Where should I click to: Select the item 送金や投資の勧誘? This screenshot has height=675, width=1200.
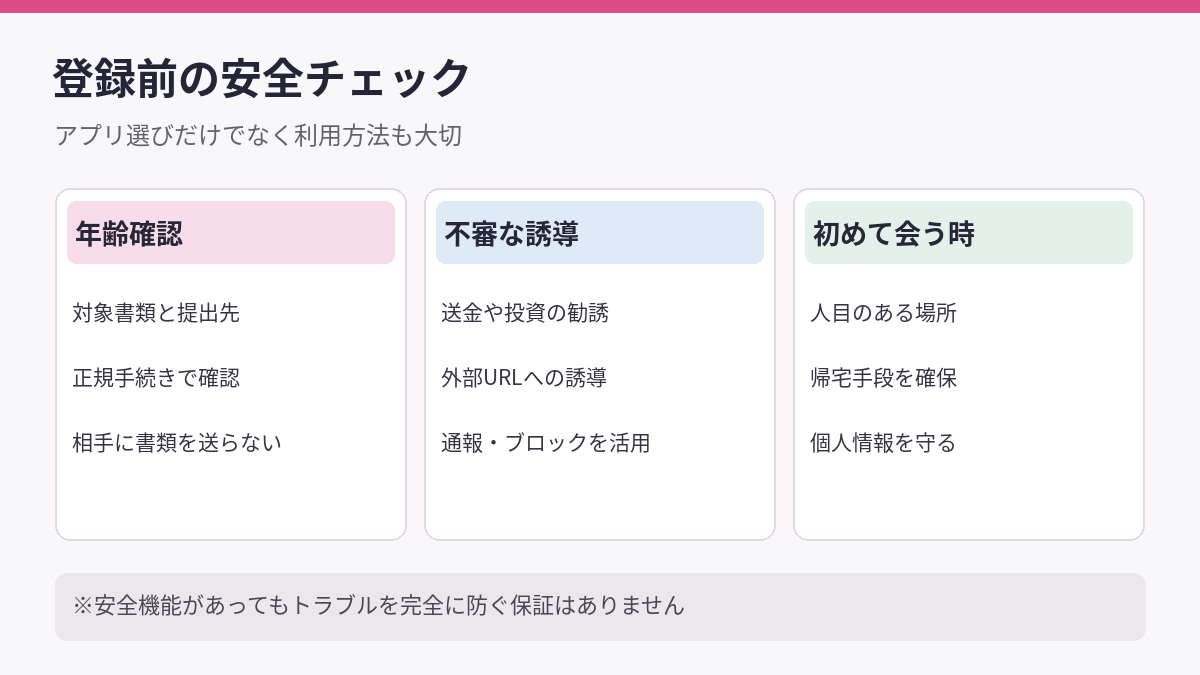[x=525, y=313]
